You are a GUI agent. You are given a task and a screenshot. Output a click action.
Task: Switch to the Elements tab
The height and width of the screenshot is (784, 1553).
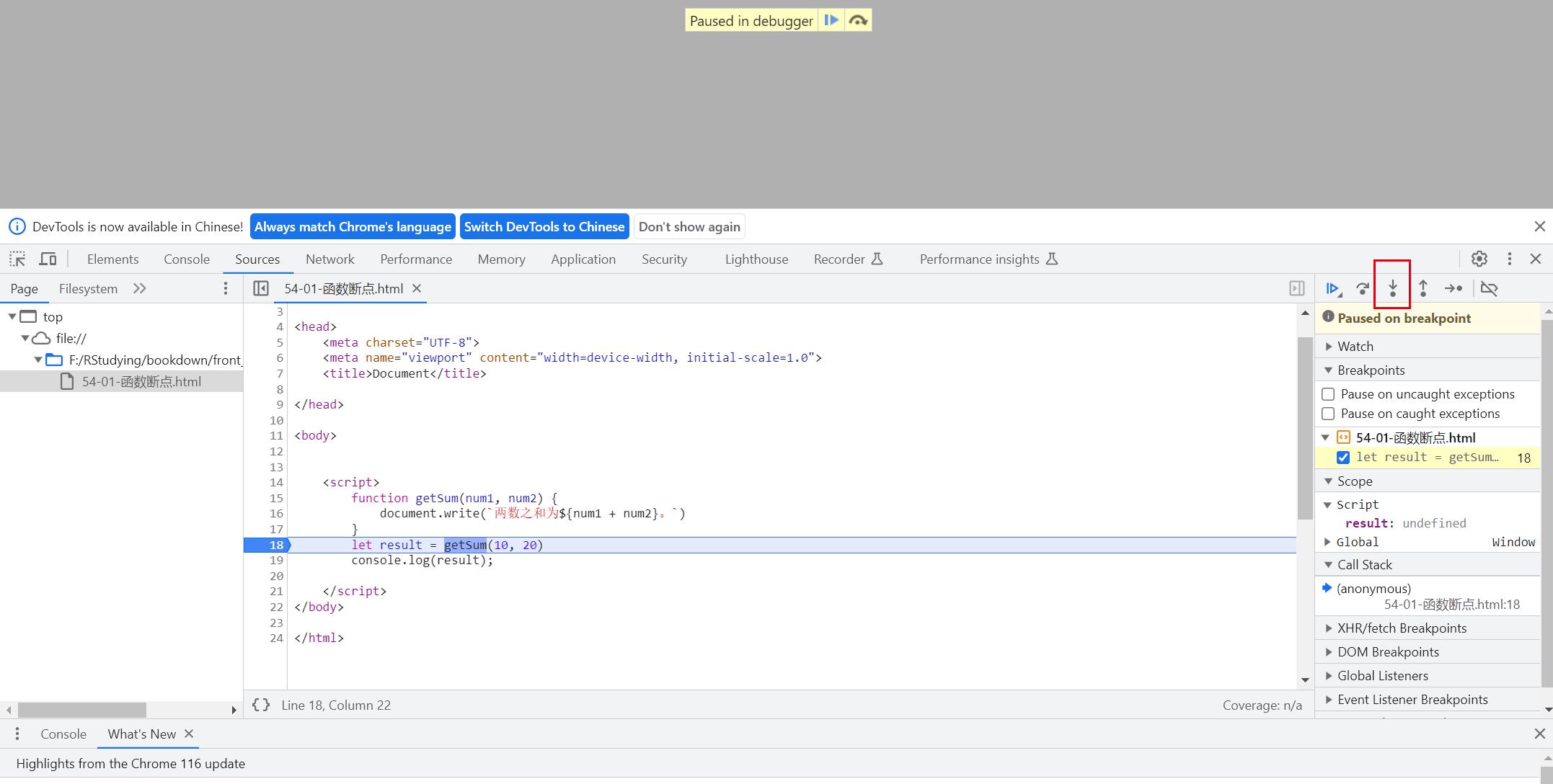(x=112, y=259)
